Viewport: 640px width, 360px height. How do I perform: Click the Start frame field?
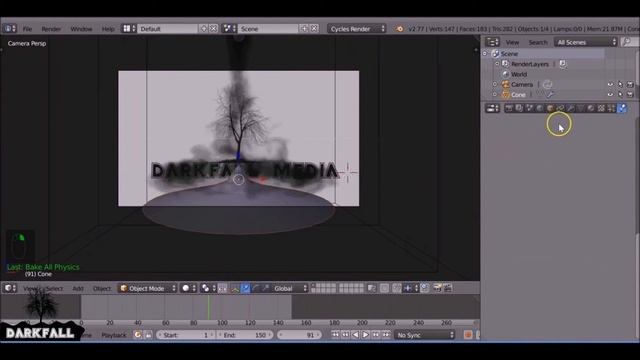(186, 335)
